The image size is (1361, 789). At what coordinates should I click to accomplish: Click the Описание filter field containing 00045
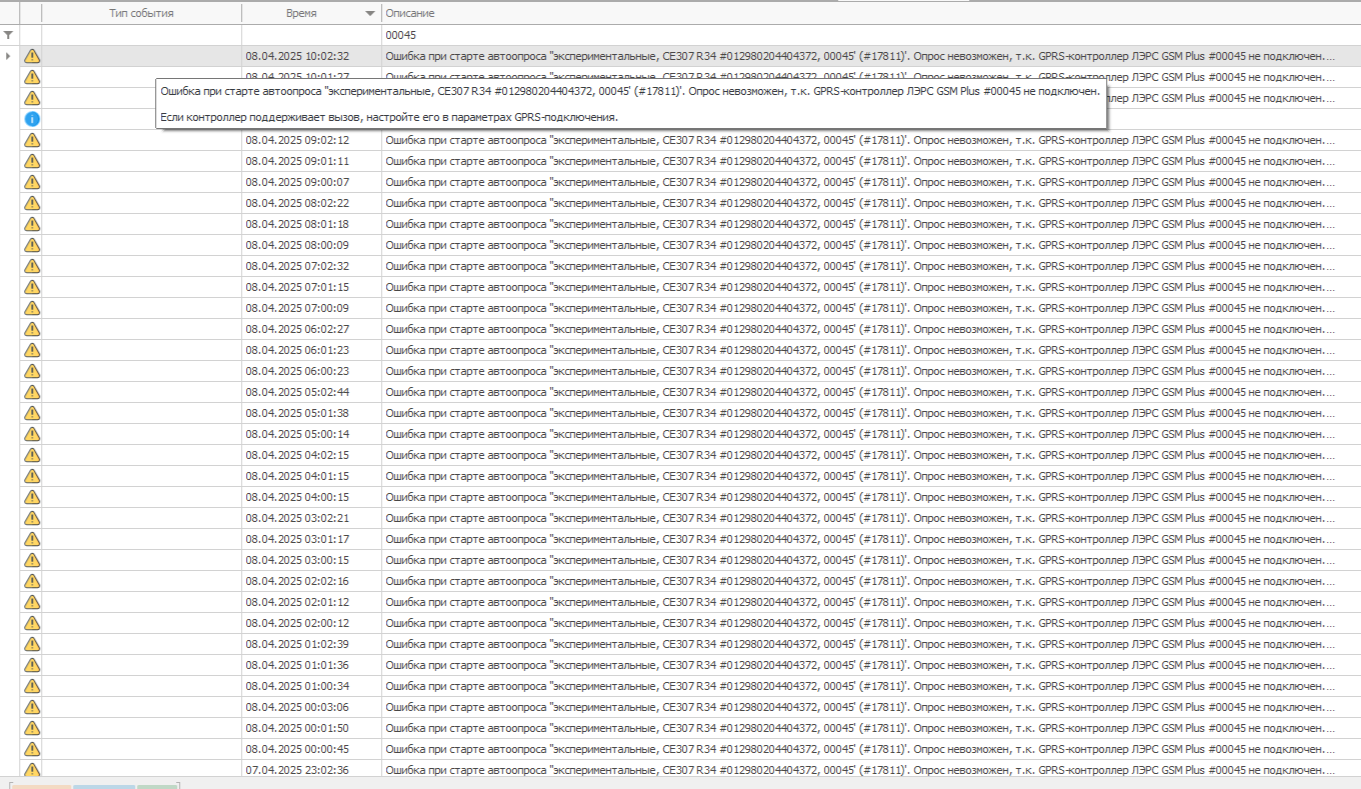870,35
